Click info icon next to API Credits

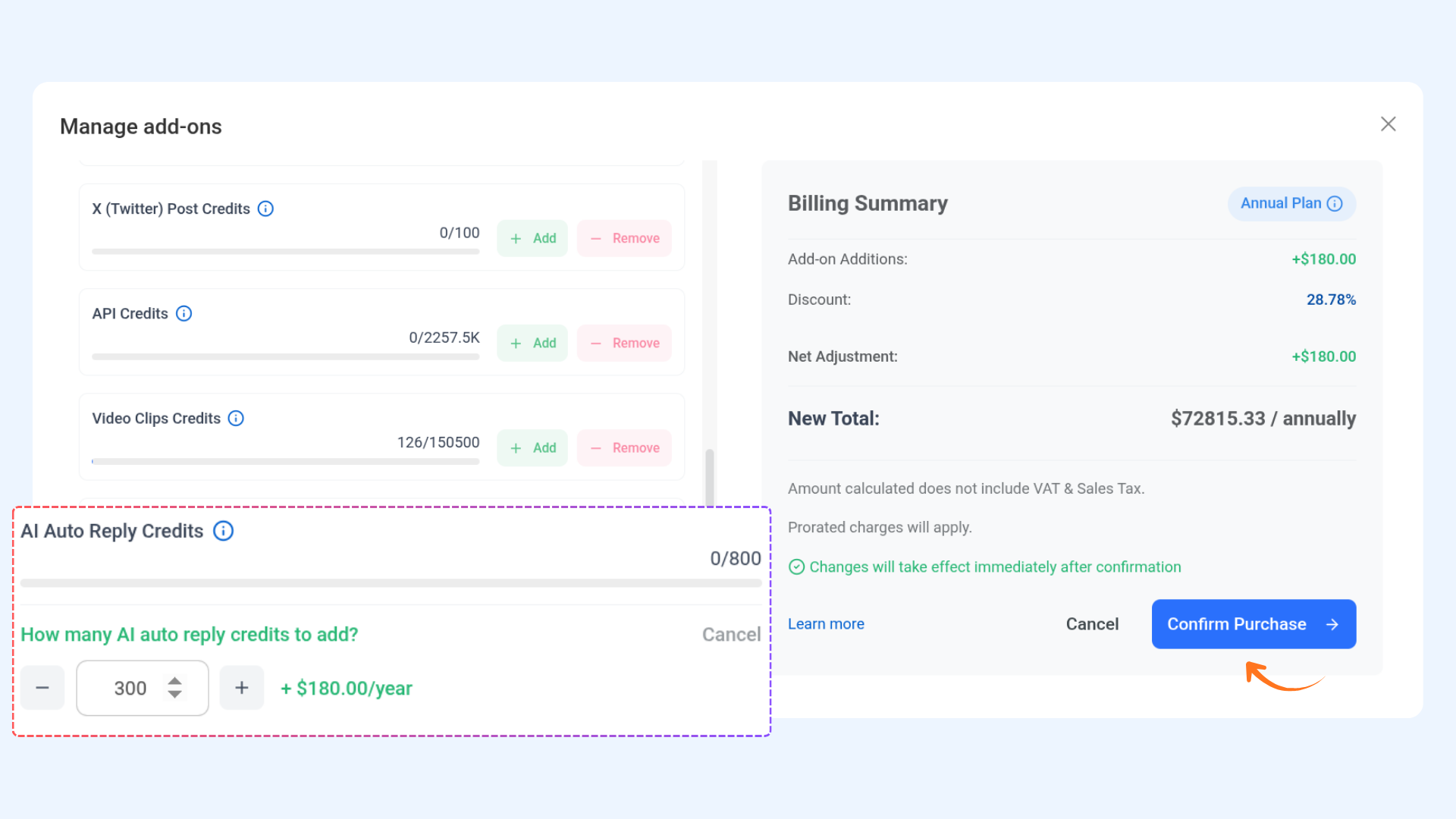[184, 313]
